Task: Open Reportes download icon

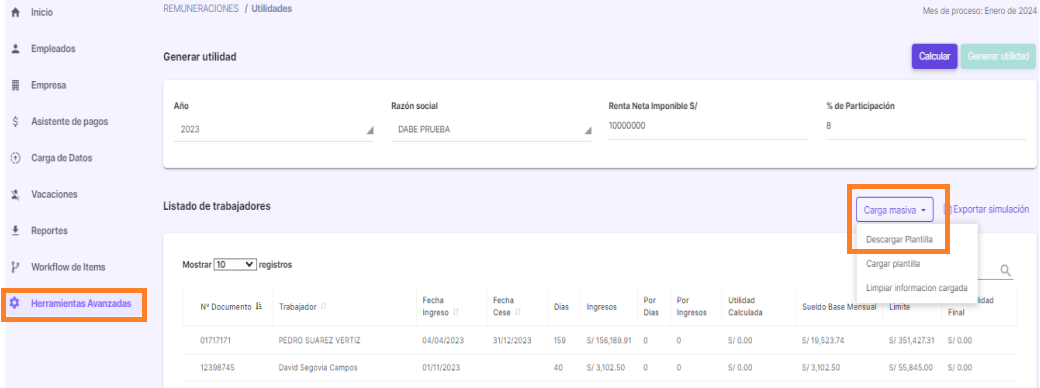Action: pos(16,231)
